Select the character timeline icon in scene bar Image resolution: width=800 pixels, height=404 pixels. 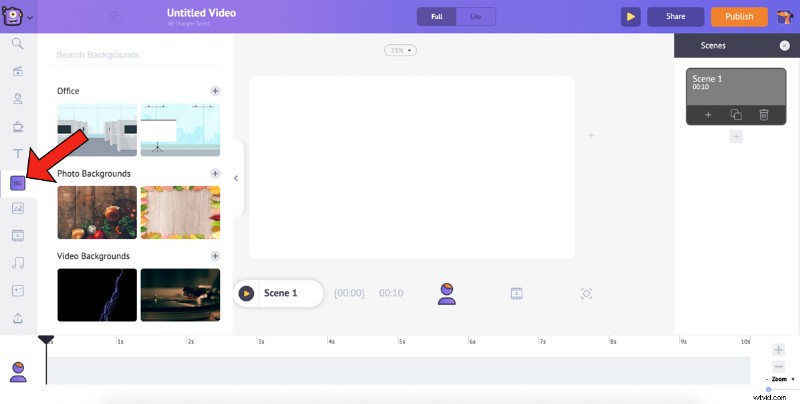click(x=447, y=293)
